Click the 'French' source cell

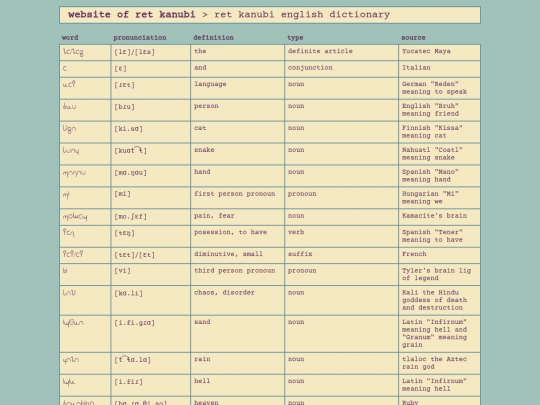440,255
